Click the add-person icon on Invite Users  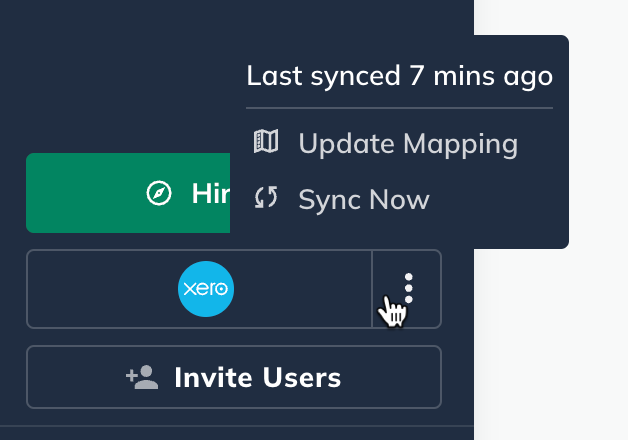point(142,377)
